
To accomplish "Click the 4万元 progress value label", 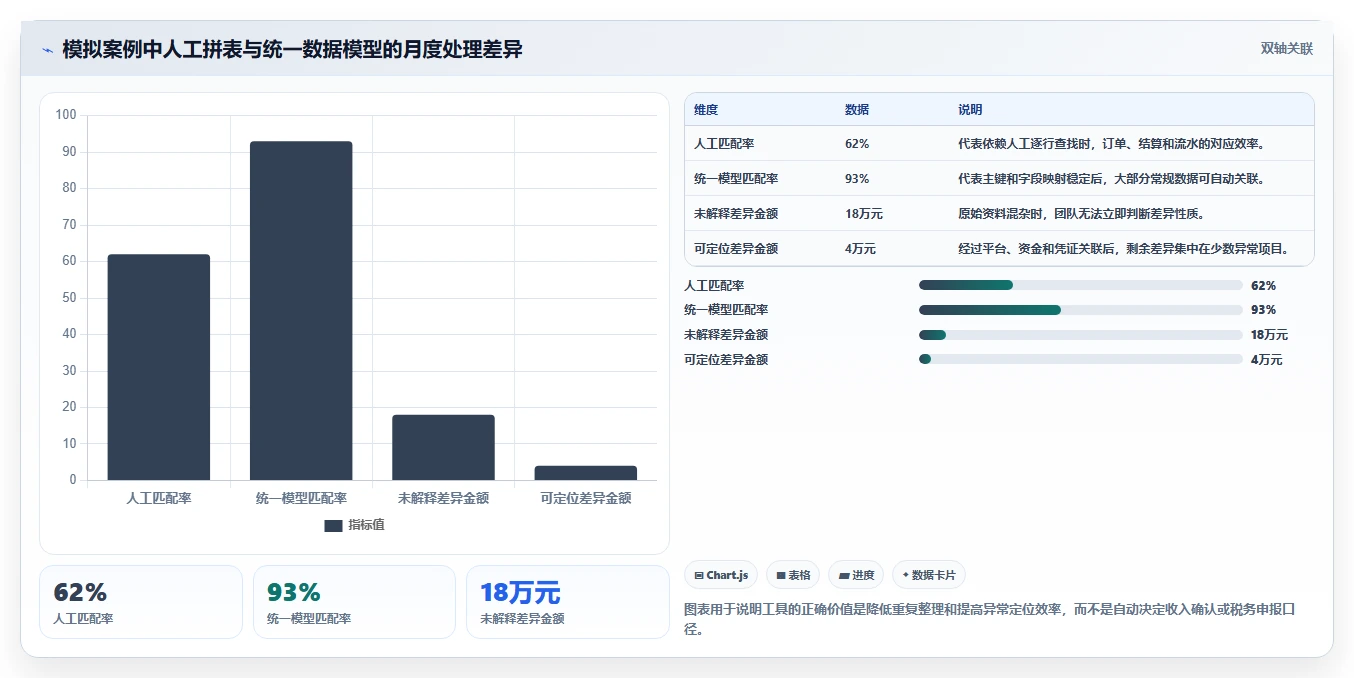I will click(1266, 360).
